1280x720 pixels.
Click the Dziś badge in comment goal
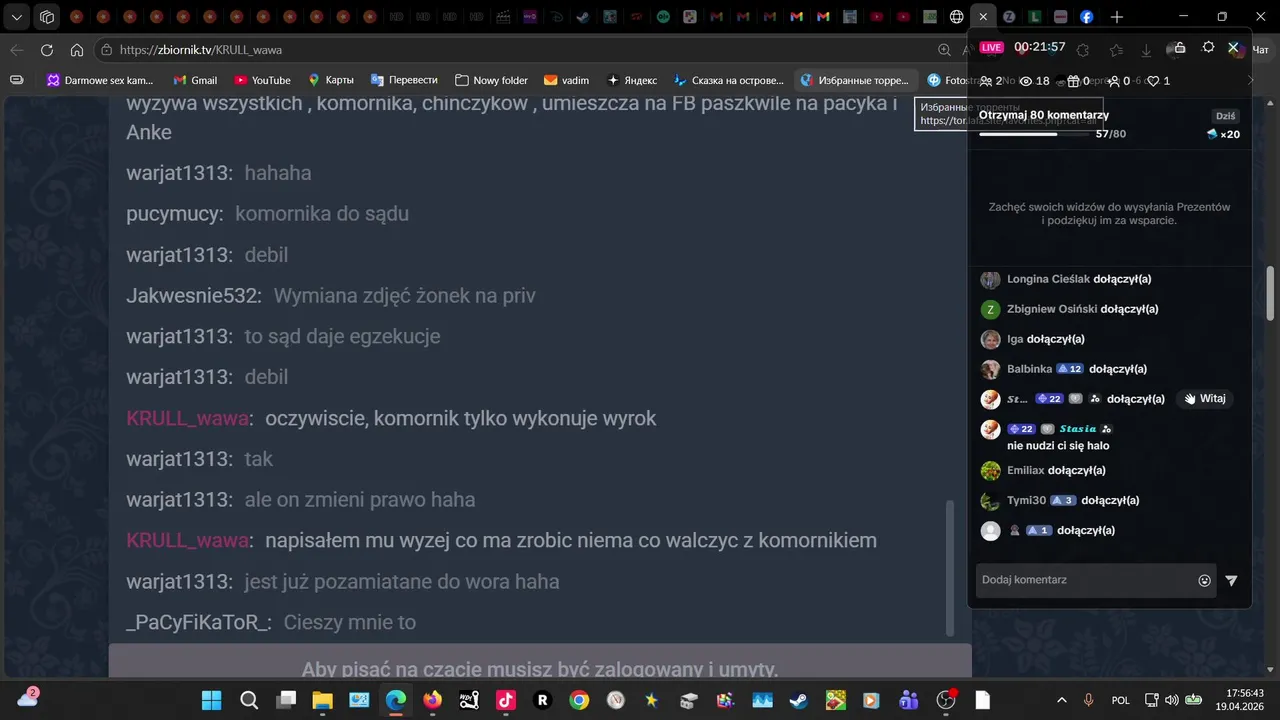pyautogui.click(x=1225, y=116)
